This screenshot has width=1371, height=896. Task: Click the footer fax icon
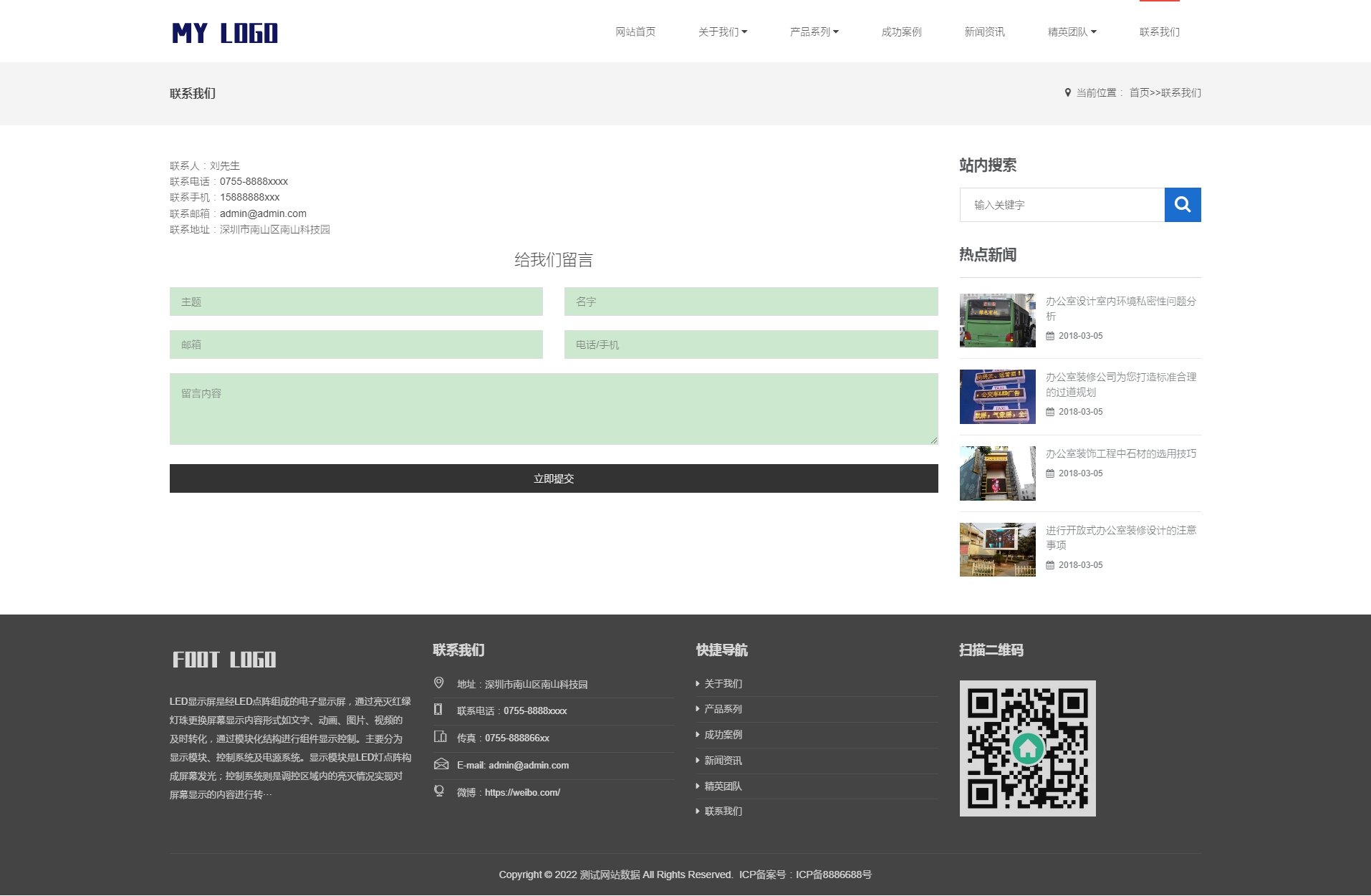[x=440, y=737]
